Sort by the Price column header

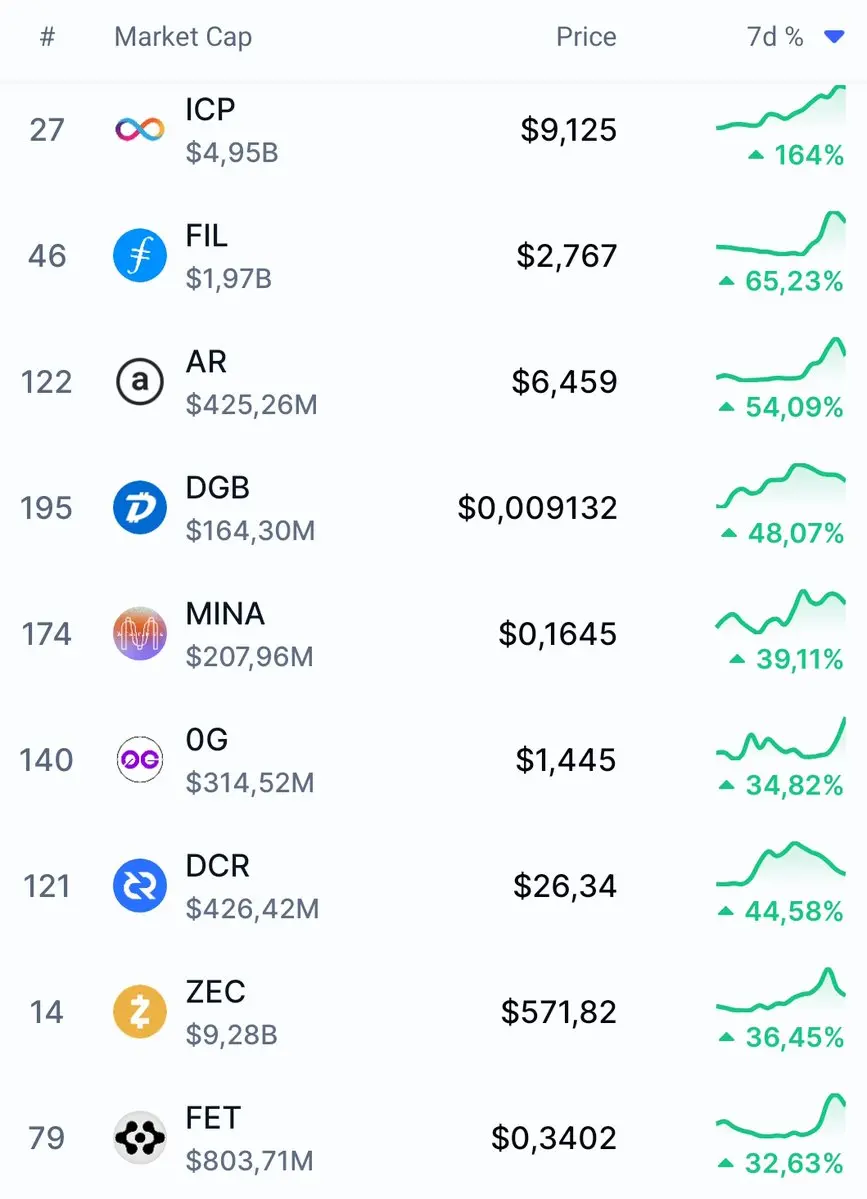586,37
